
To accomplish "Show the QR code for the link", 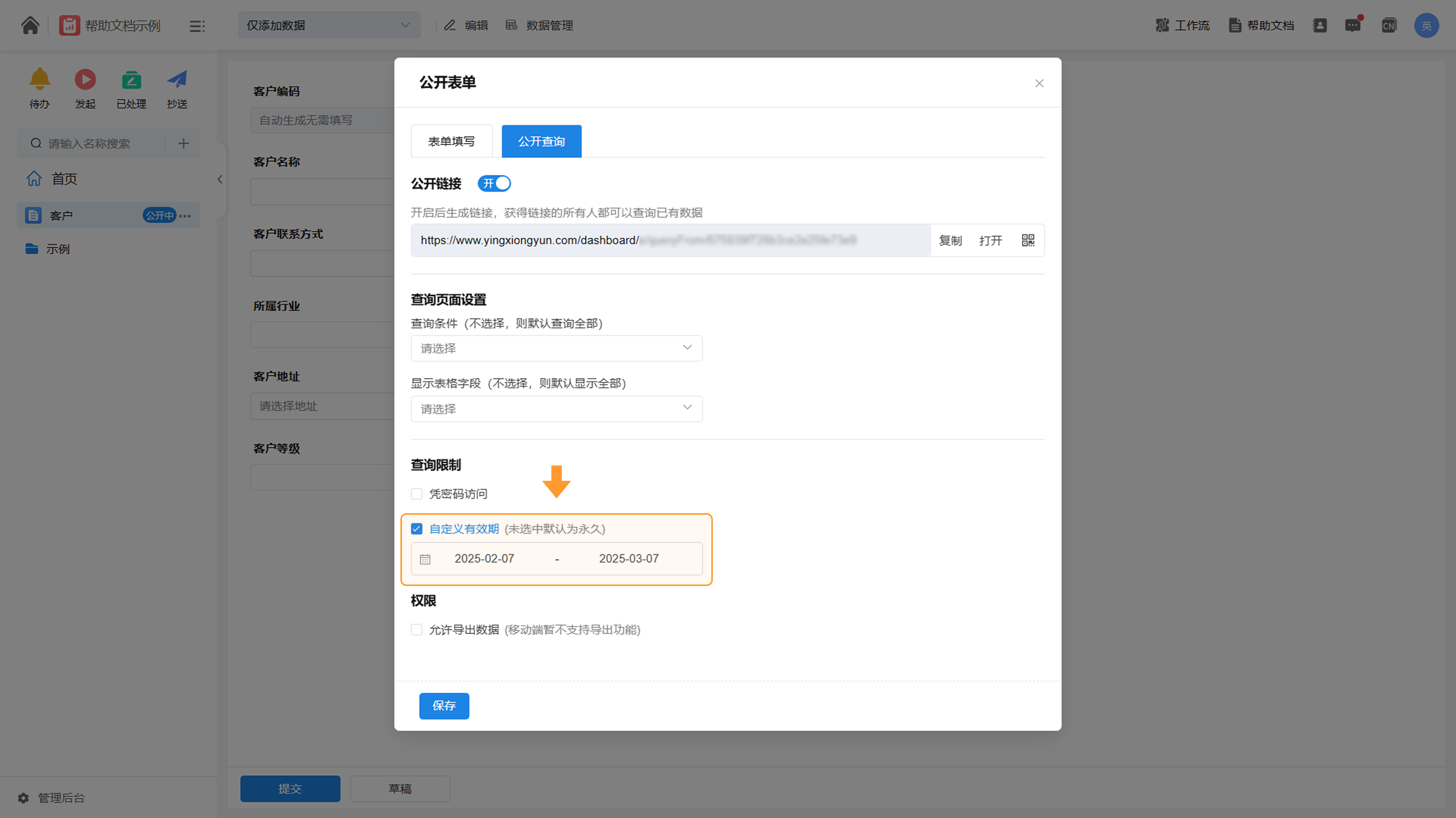I will pos(1028,241).
